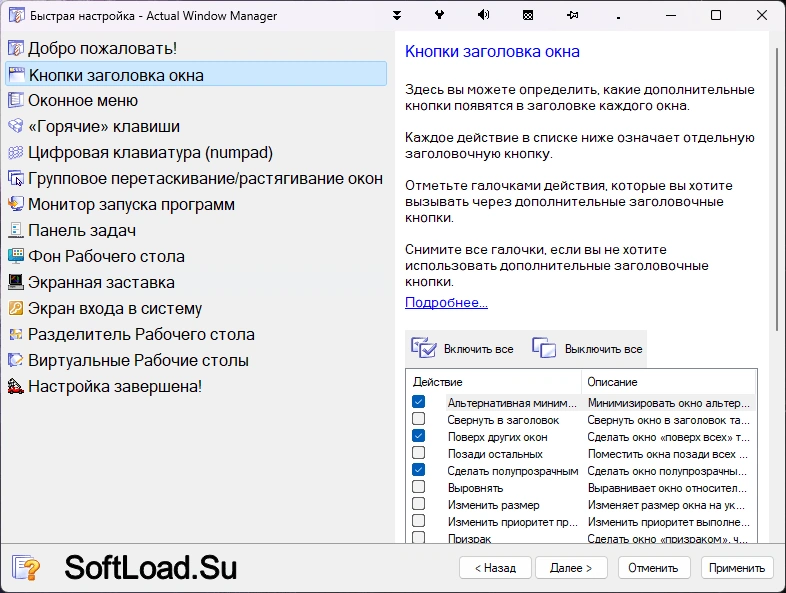Uncheck 'Сделать полупрозрачным' checkbox
This screenshot has width=786, height=593.
click(x=419, y=470)
